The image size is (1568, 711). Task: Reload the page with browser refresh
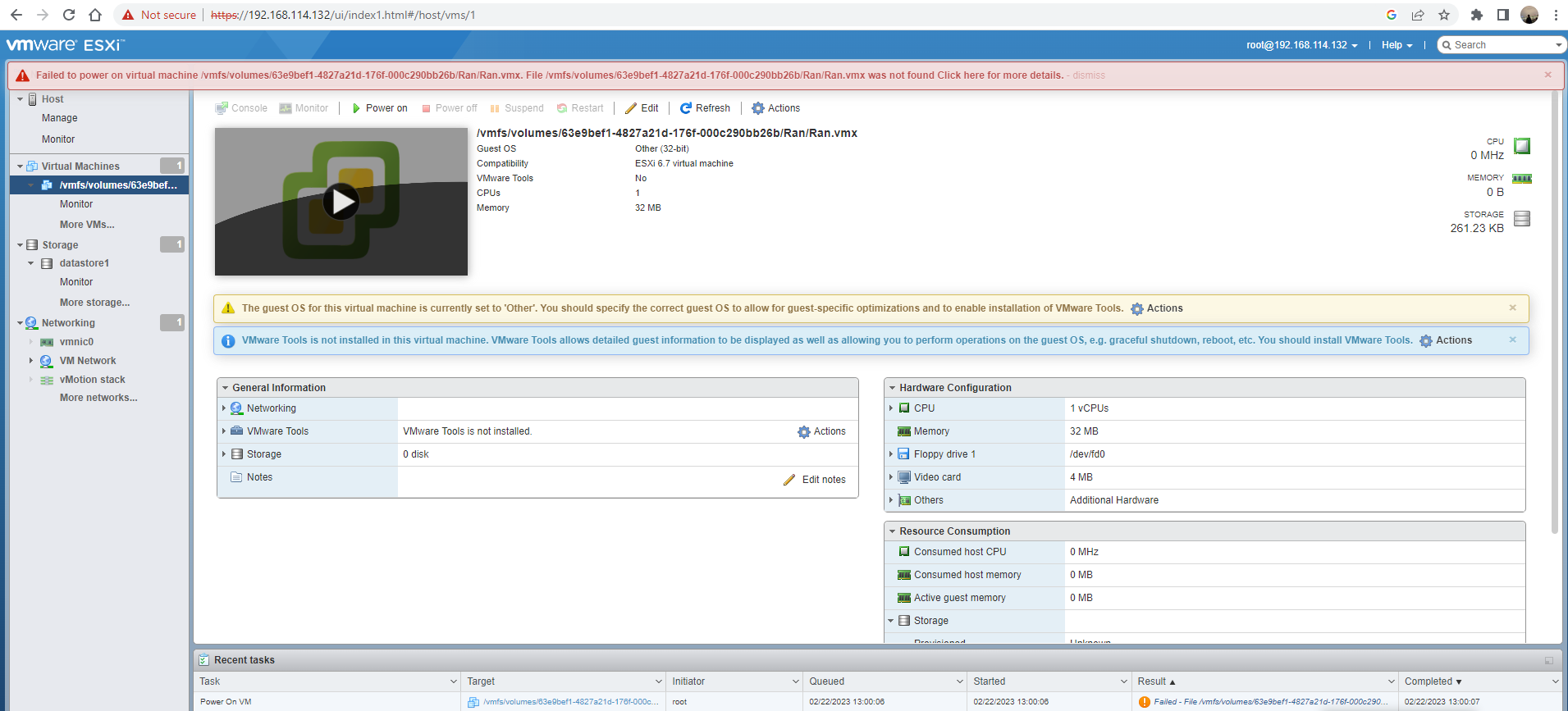pyautogui.click(x=69, y=15)
